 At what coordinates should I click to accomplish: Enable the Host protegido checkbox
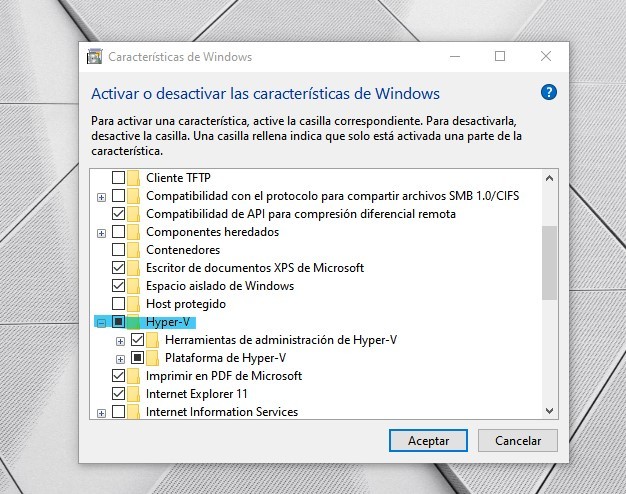click(119, 304)
